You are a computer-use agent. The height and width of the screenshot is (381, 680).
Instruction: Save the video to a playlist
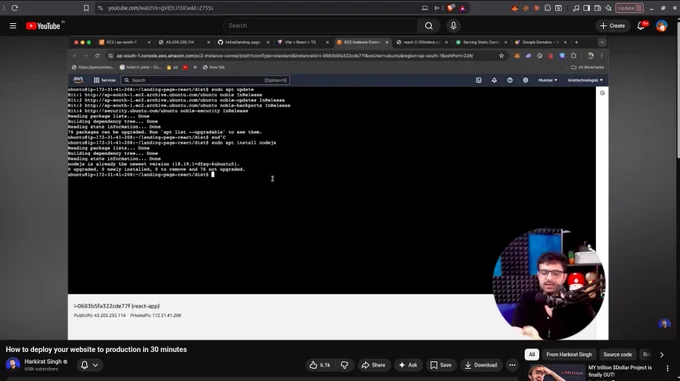tap(441, 365)
